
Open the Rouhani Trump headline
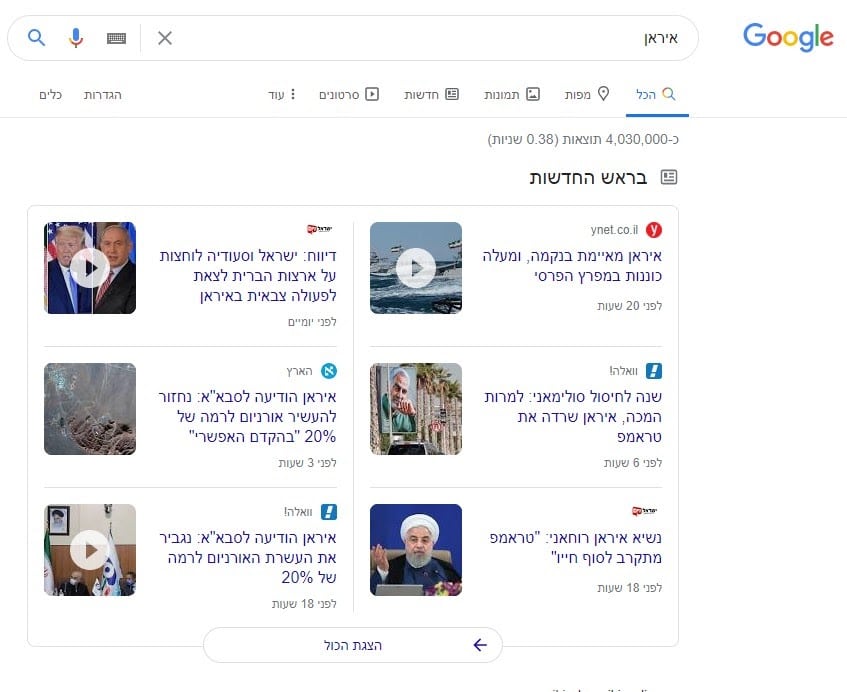point(576,547)
